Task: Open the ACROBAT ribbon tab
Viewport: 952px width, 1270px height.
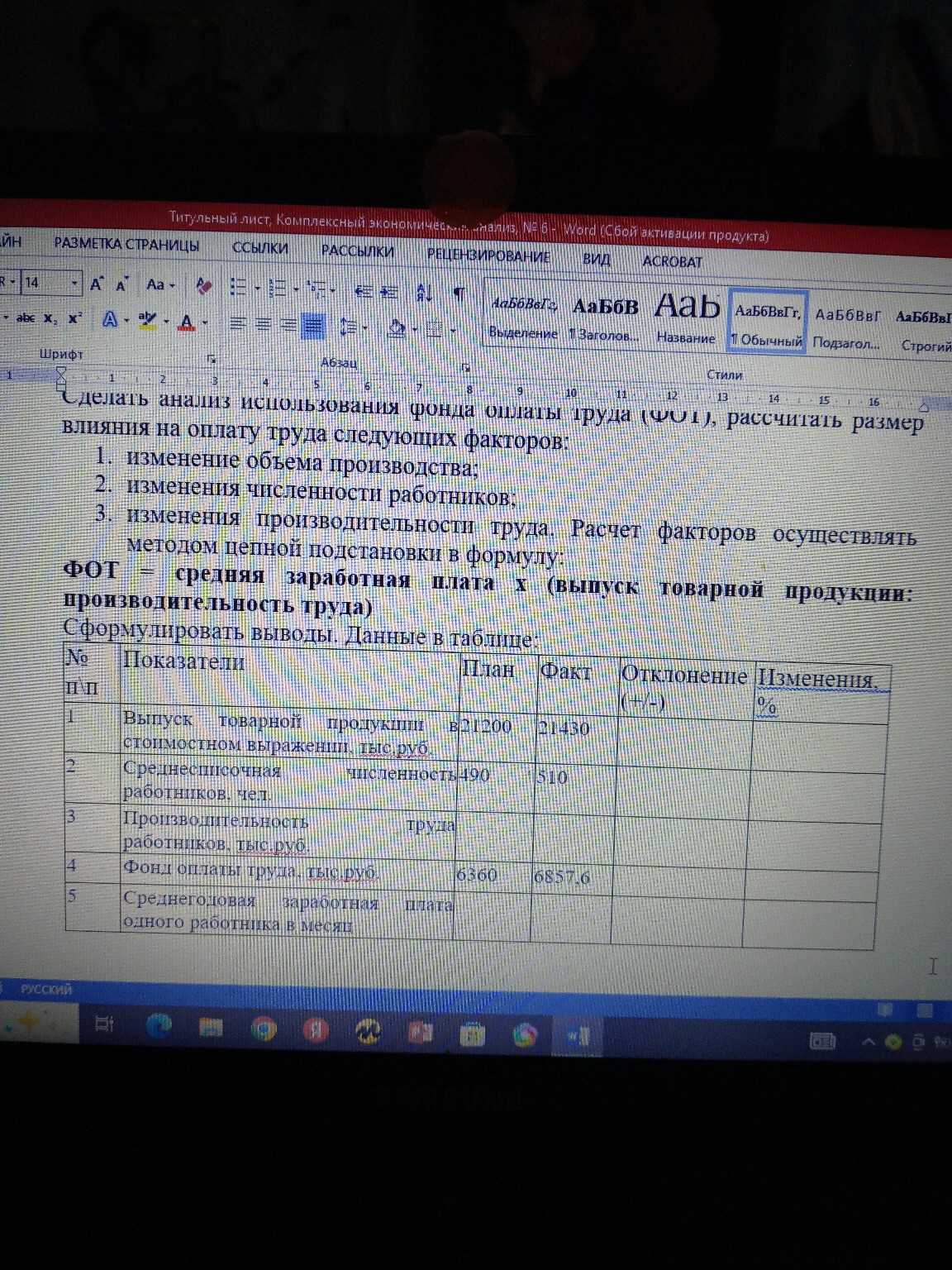Action: pos(672,262)
